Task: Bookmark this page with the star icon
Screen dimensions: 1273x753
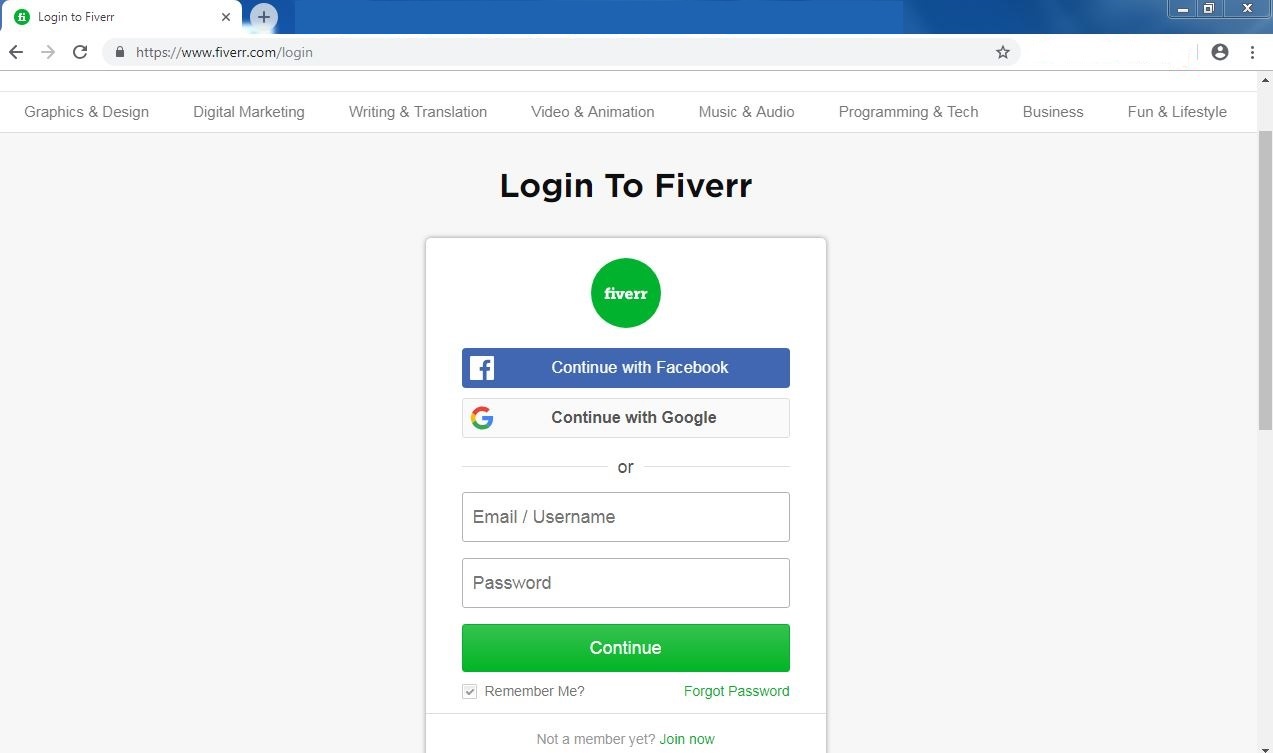Action: point(1003,52)
